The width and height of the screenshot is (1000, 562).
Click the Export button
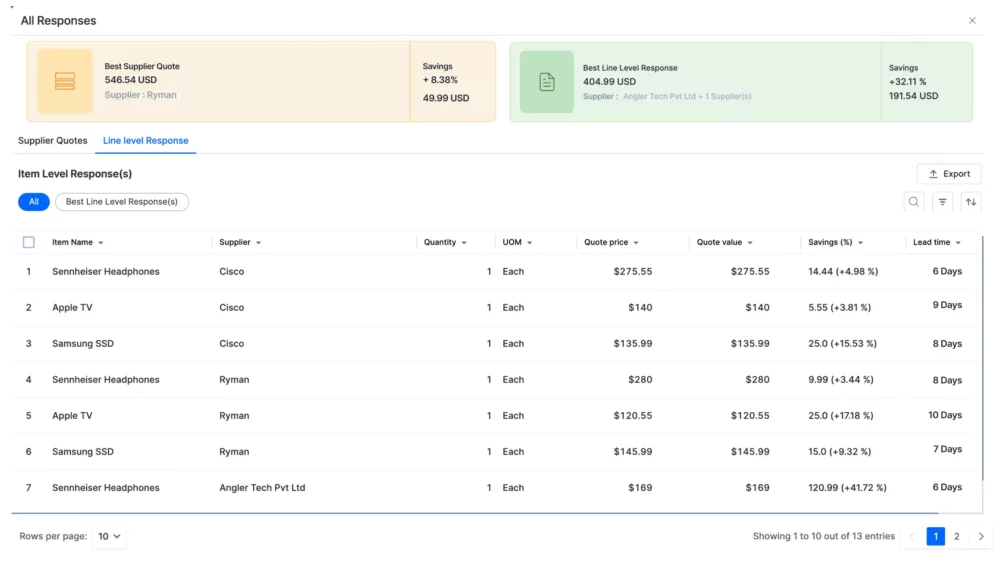[x=948, y=174]
